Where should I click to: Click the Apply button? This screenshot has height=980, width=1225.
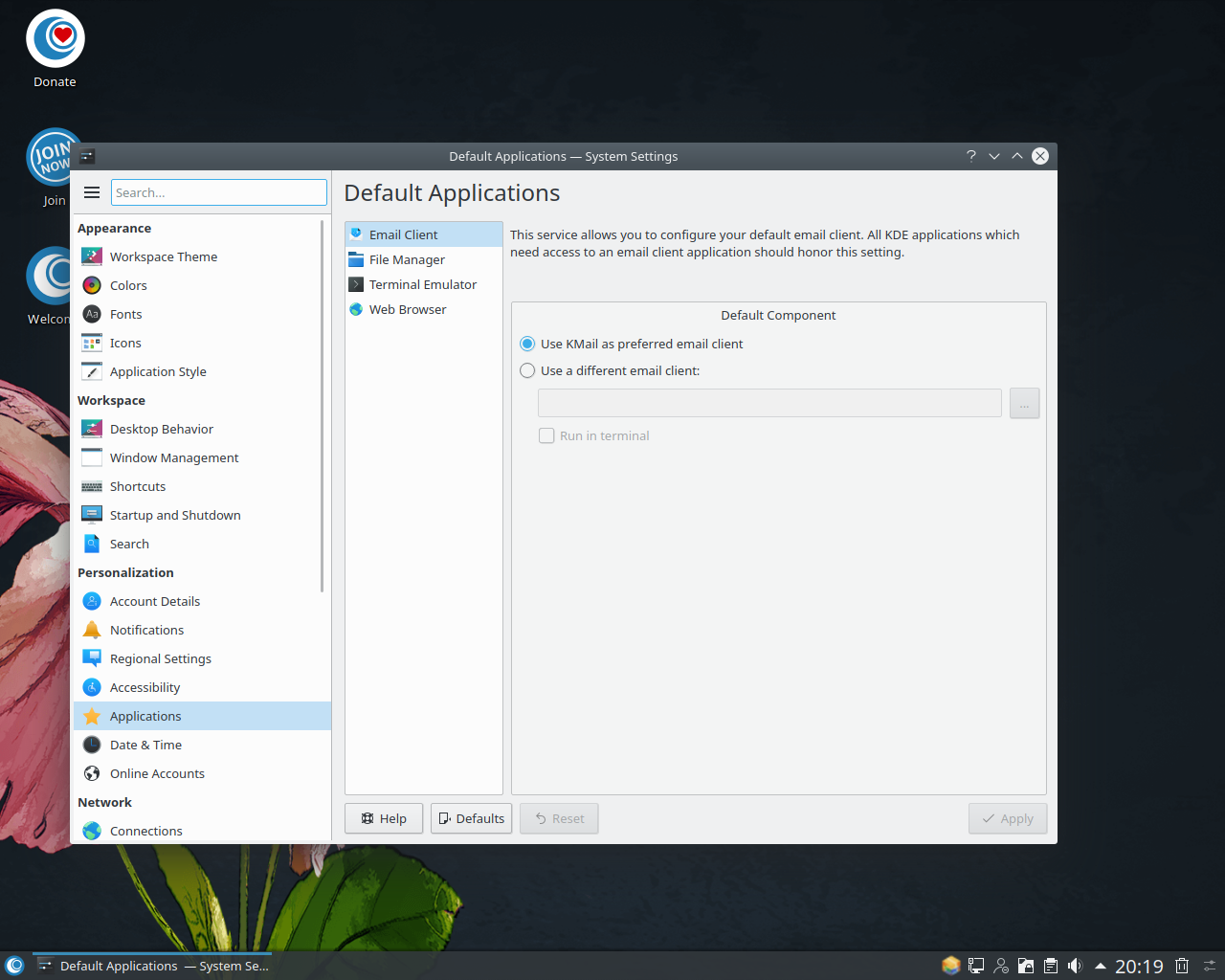pos(1008,818)
